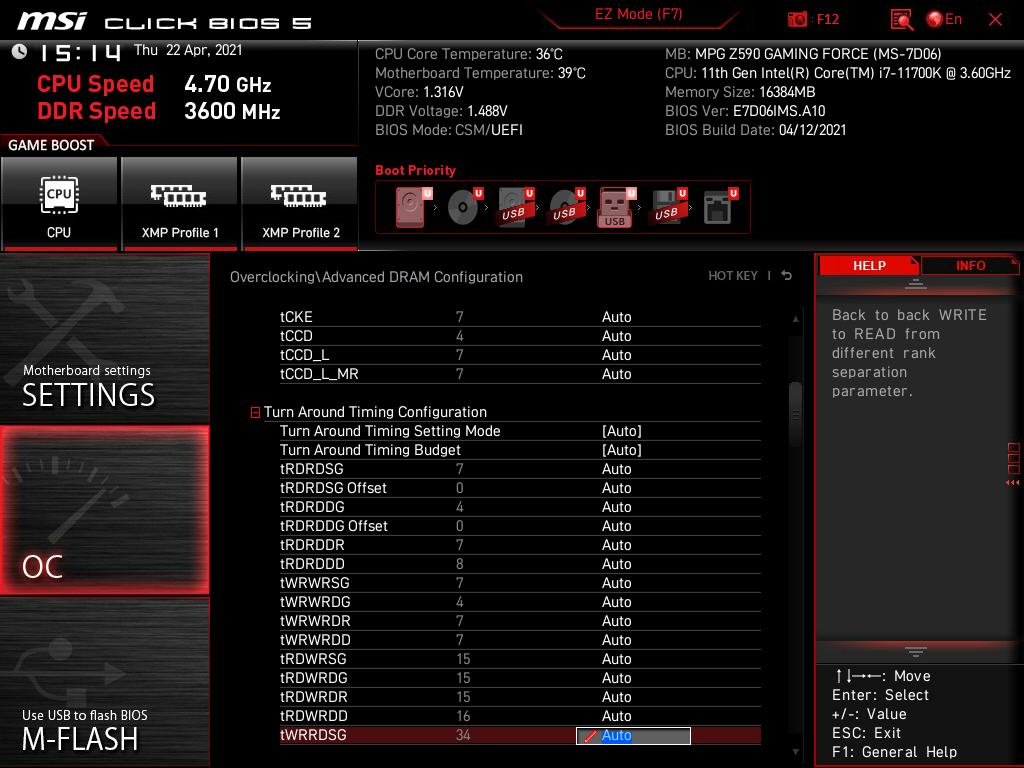Select the USB key boot device
Screen dimensions: 1024x768
(616, 207)
